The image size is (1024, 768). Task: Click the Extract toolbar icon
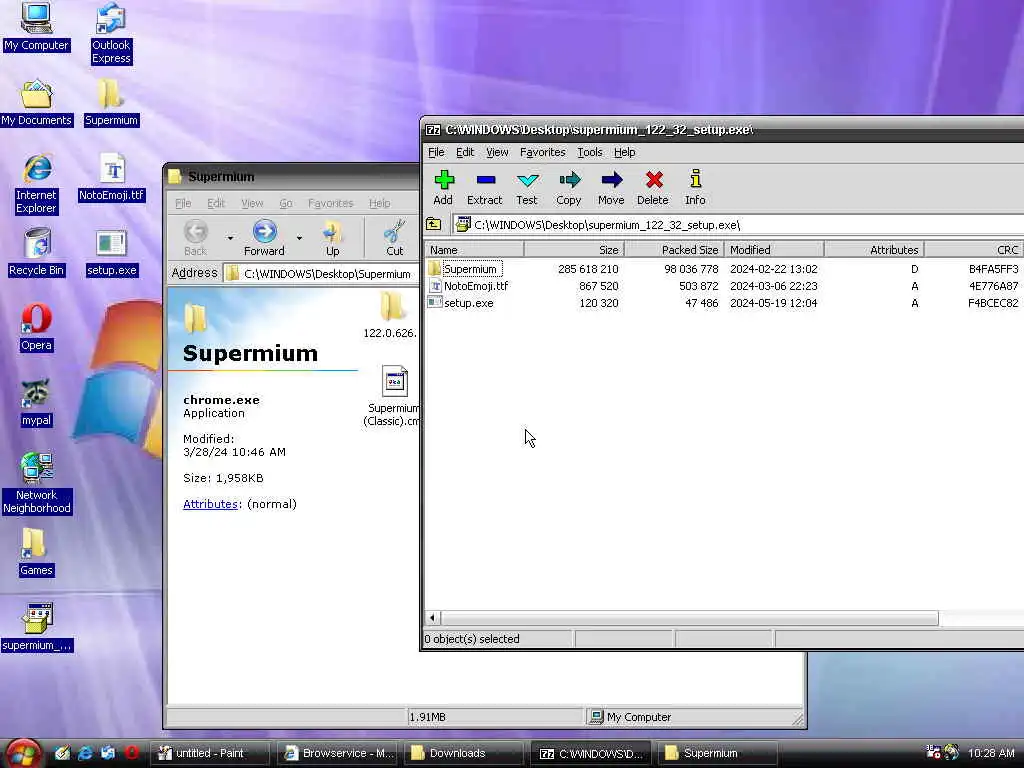tap(485, 187)
